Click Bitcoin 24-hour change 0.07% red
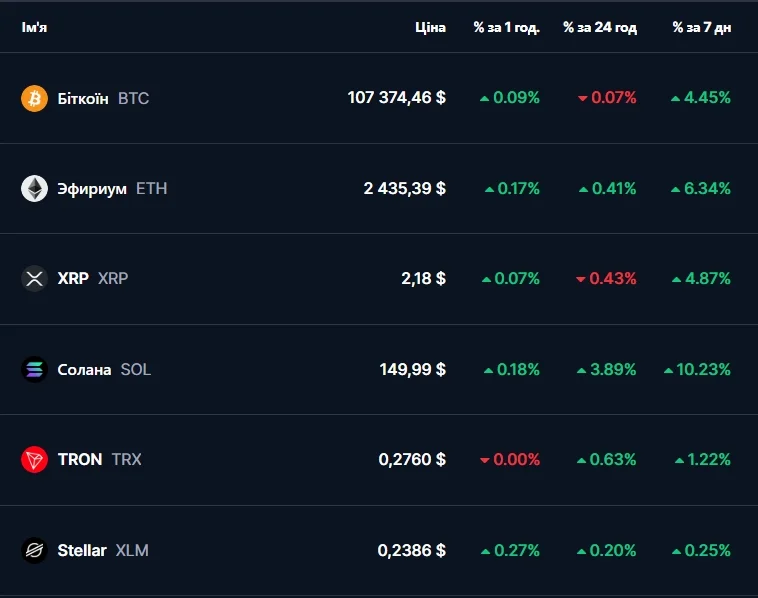 coord(607,98)
